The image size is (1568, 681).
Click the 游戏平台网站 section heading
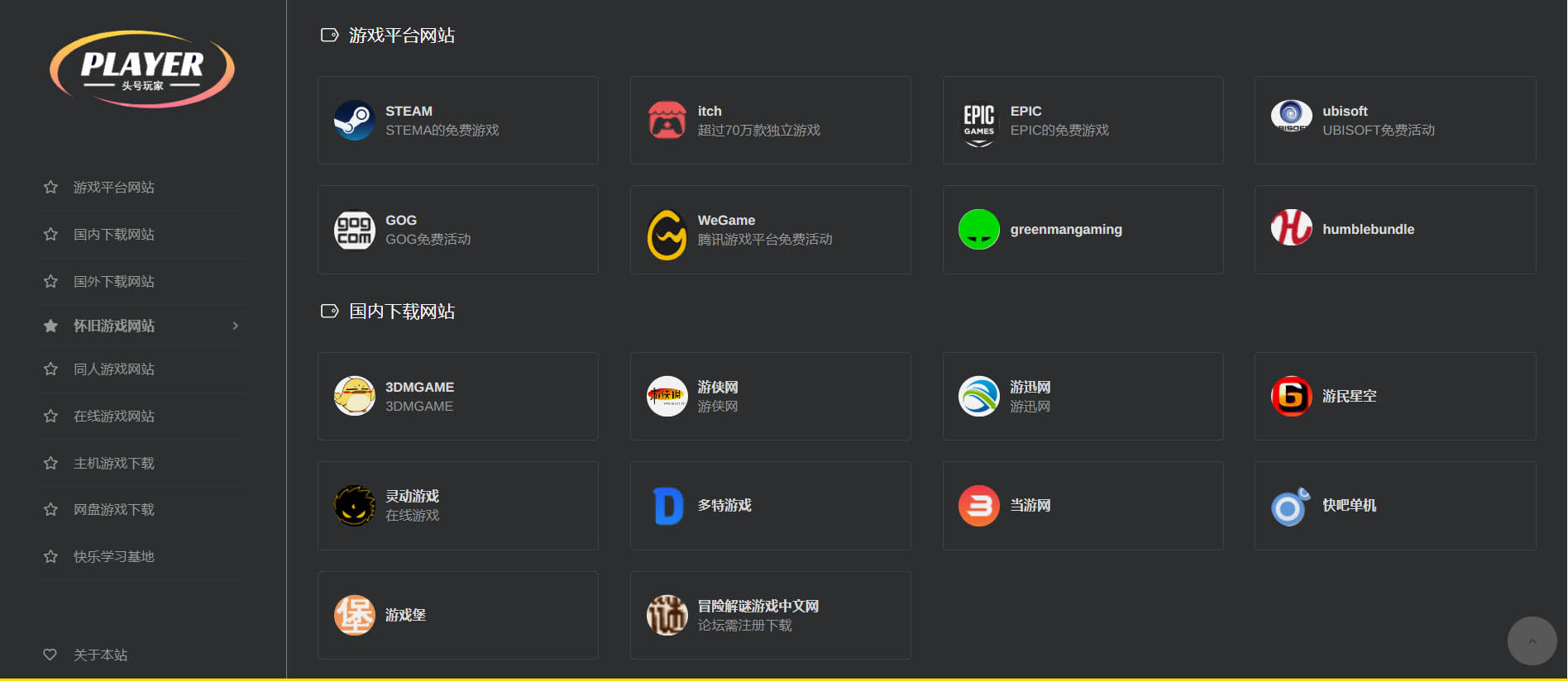click(402, 35)
